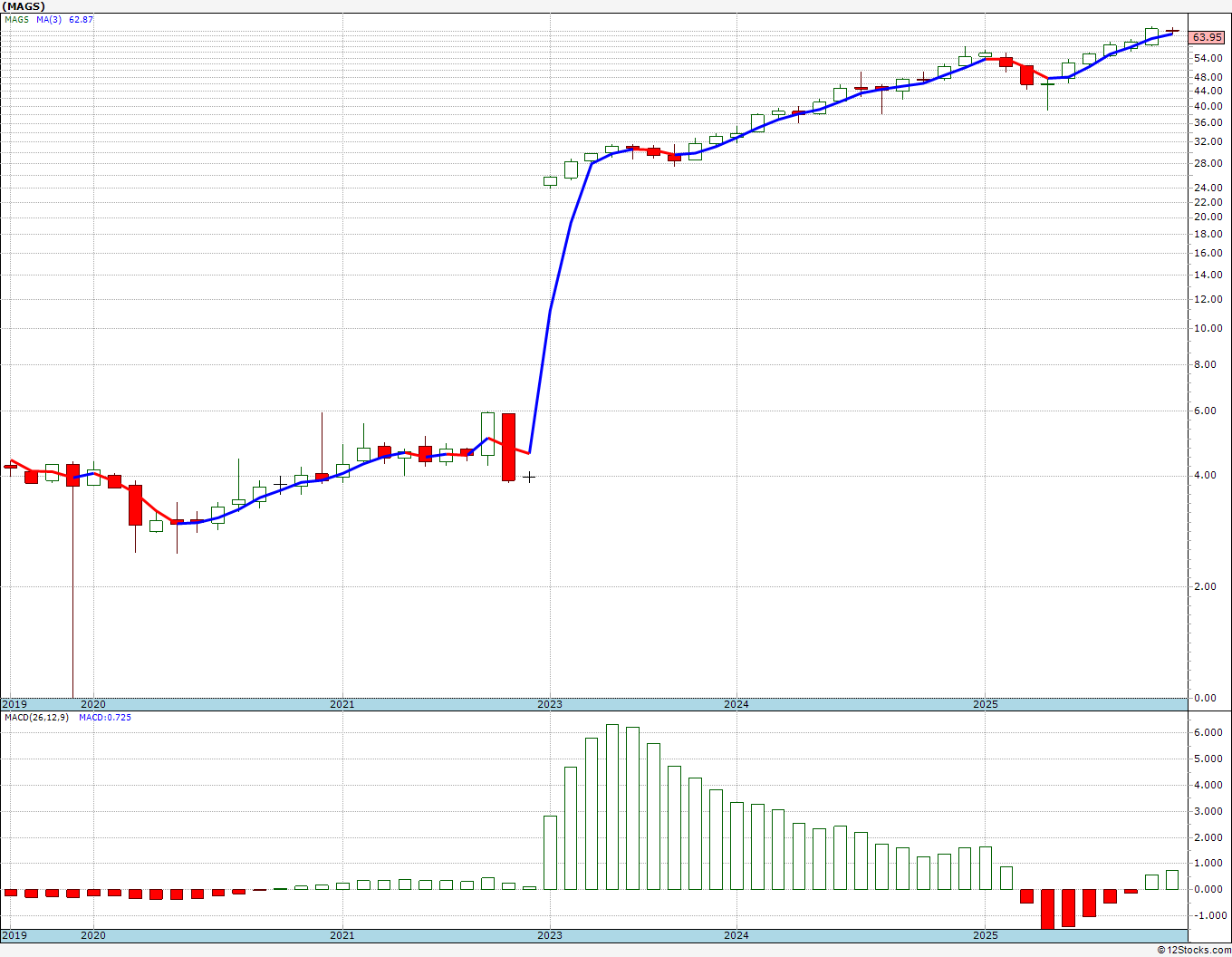Click the 36.00 price axis label
The width and height of the screenshot is (1232, 957).
point(1208,122)
